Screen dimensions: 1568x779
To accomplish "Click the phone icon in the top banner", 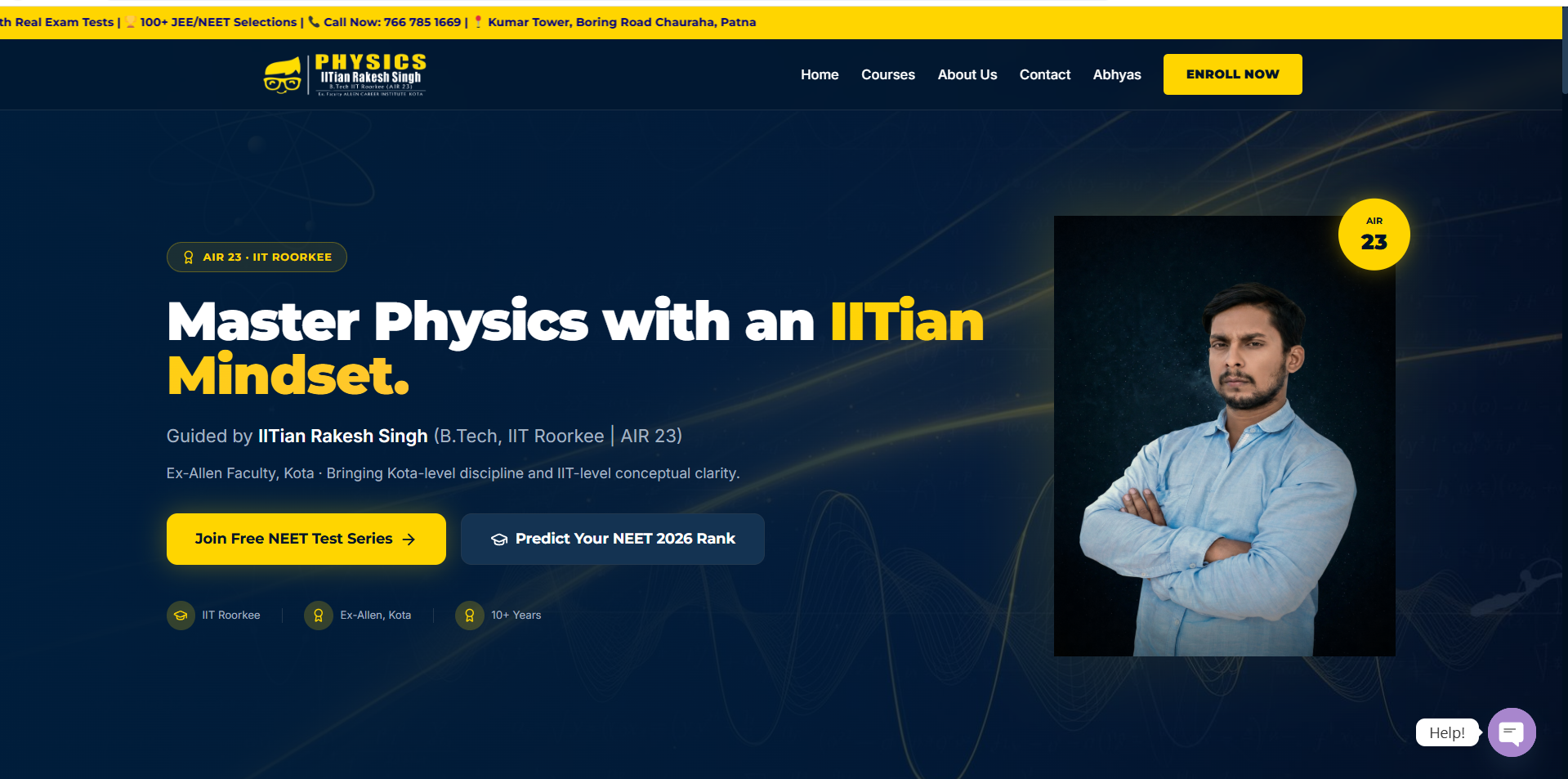I will pyautogui.click(x=315, y=22).
